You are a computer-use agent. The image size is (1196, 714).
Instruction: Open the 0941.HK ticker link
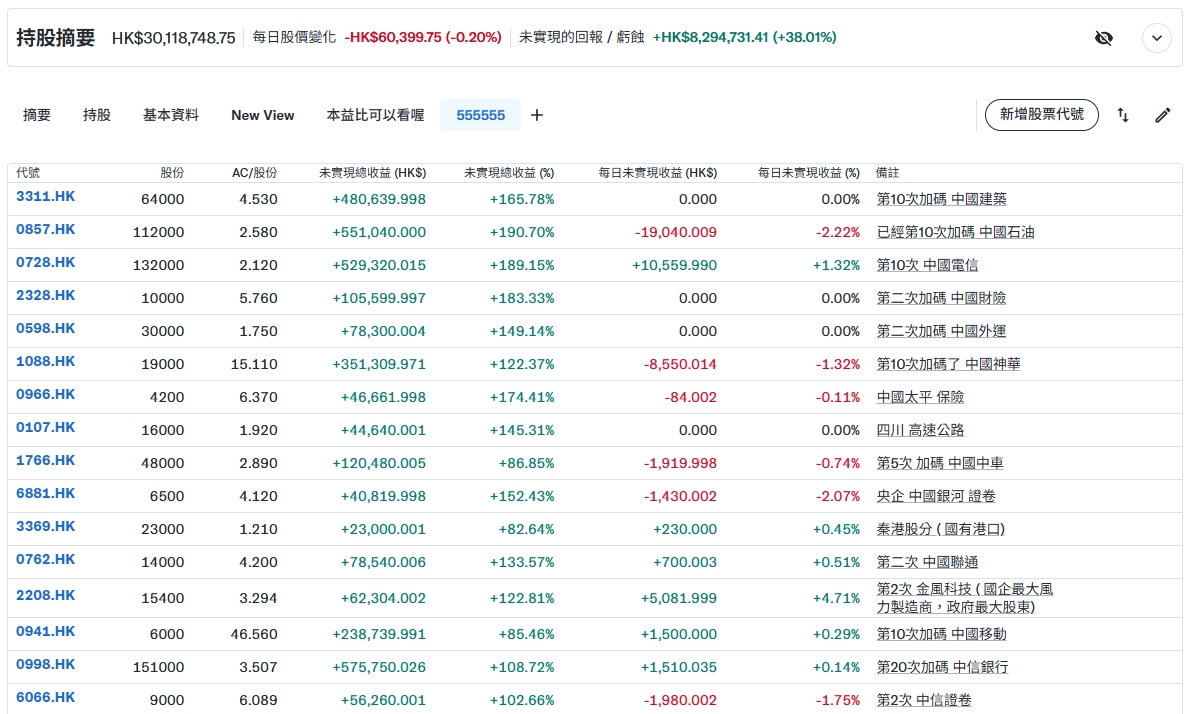[x=46, y=632]
